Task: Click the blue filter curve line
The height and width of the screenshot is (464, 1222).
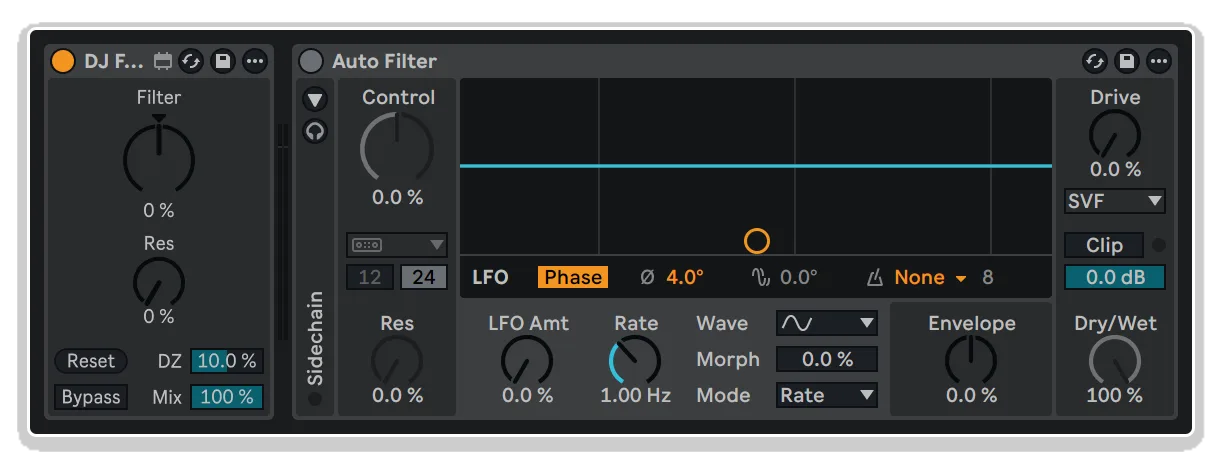Action: coord(756,165)
